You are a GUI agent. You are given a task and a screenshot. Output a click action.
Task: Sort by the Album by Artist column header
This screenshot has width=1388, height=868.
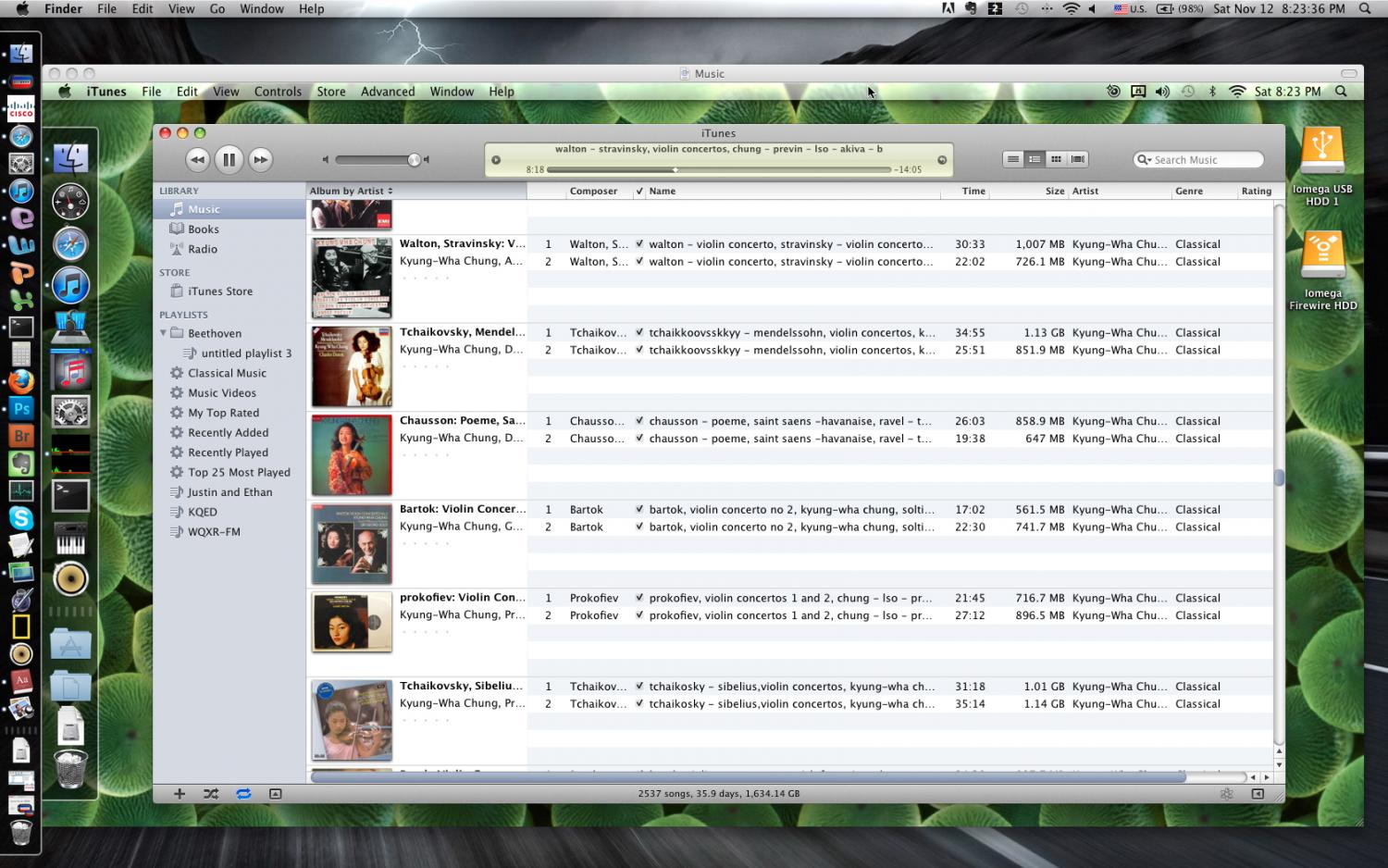pyautogui.click(x=416, y=191)
